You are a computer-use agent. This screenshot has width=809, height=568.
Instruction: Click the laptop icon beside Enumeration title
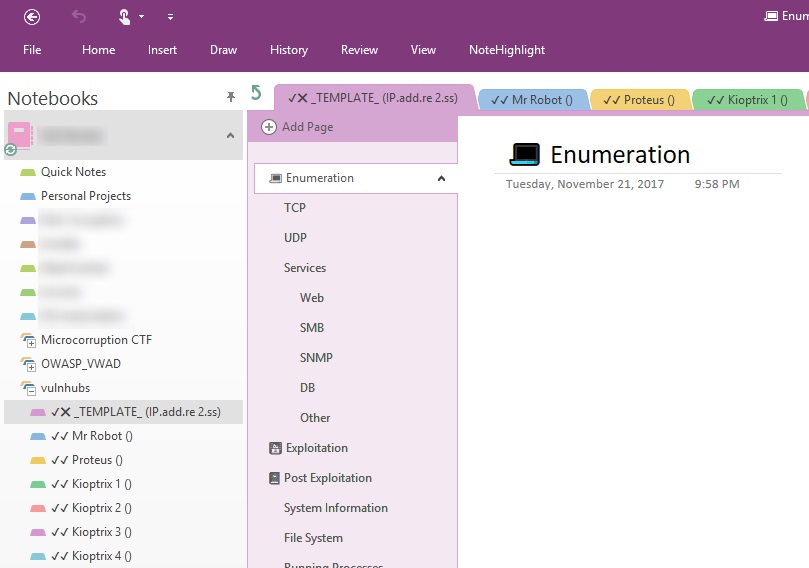pyautogui.click(x=525, y=154)
